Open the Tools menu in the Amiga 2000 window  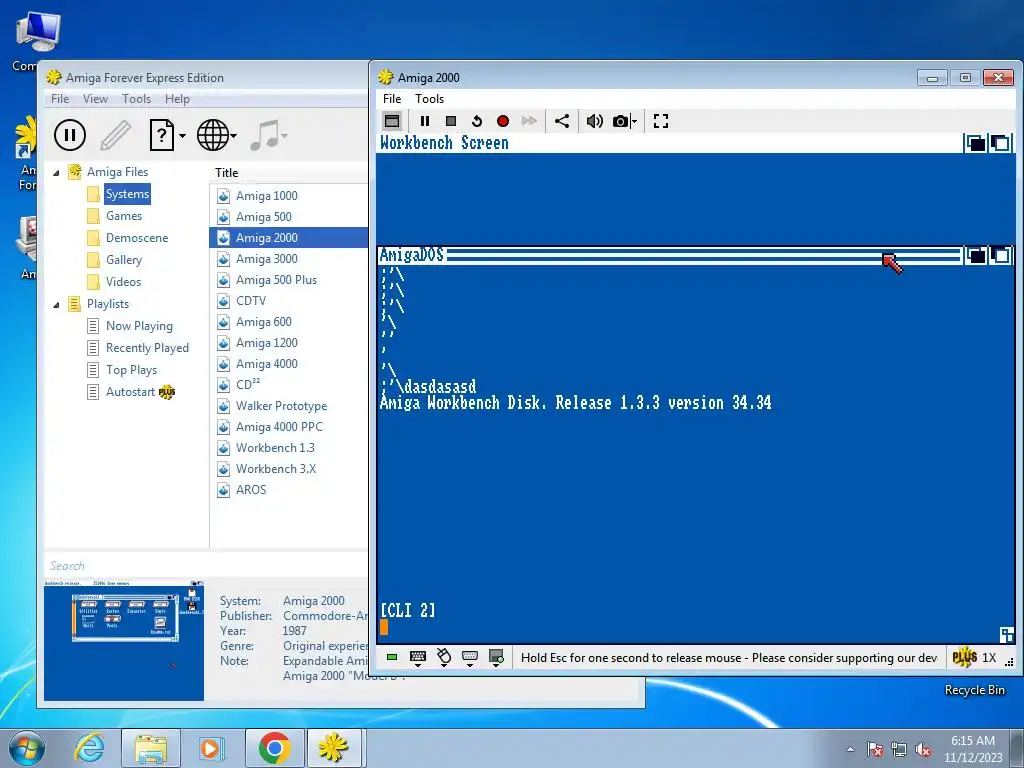[429, 99]
